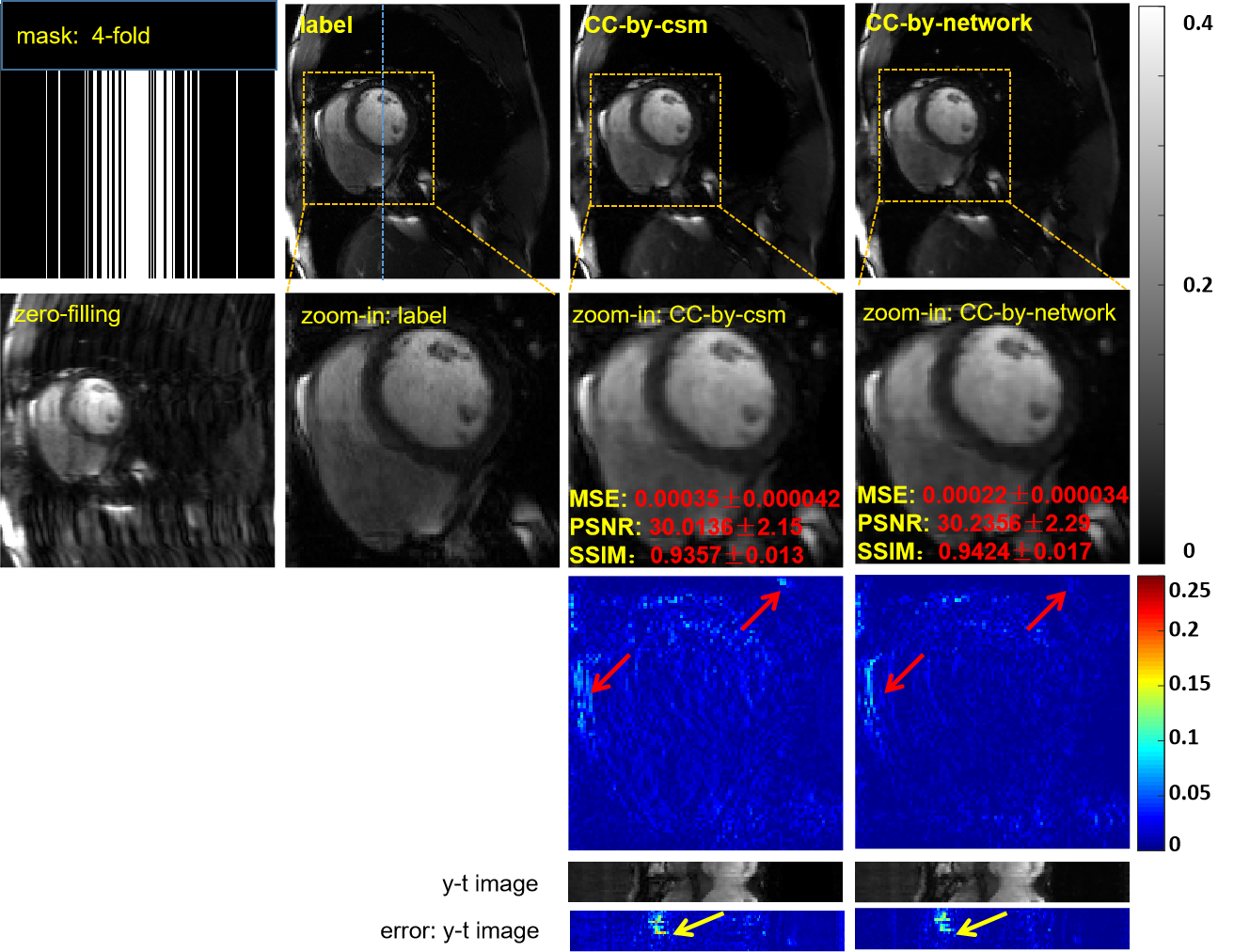Click the yellow "label" title text
Screen dimensions: 1250x952
click(x=326, y=25)
